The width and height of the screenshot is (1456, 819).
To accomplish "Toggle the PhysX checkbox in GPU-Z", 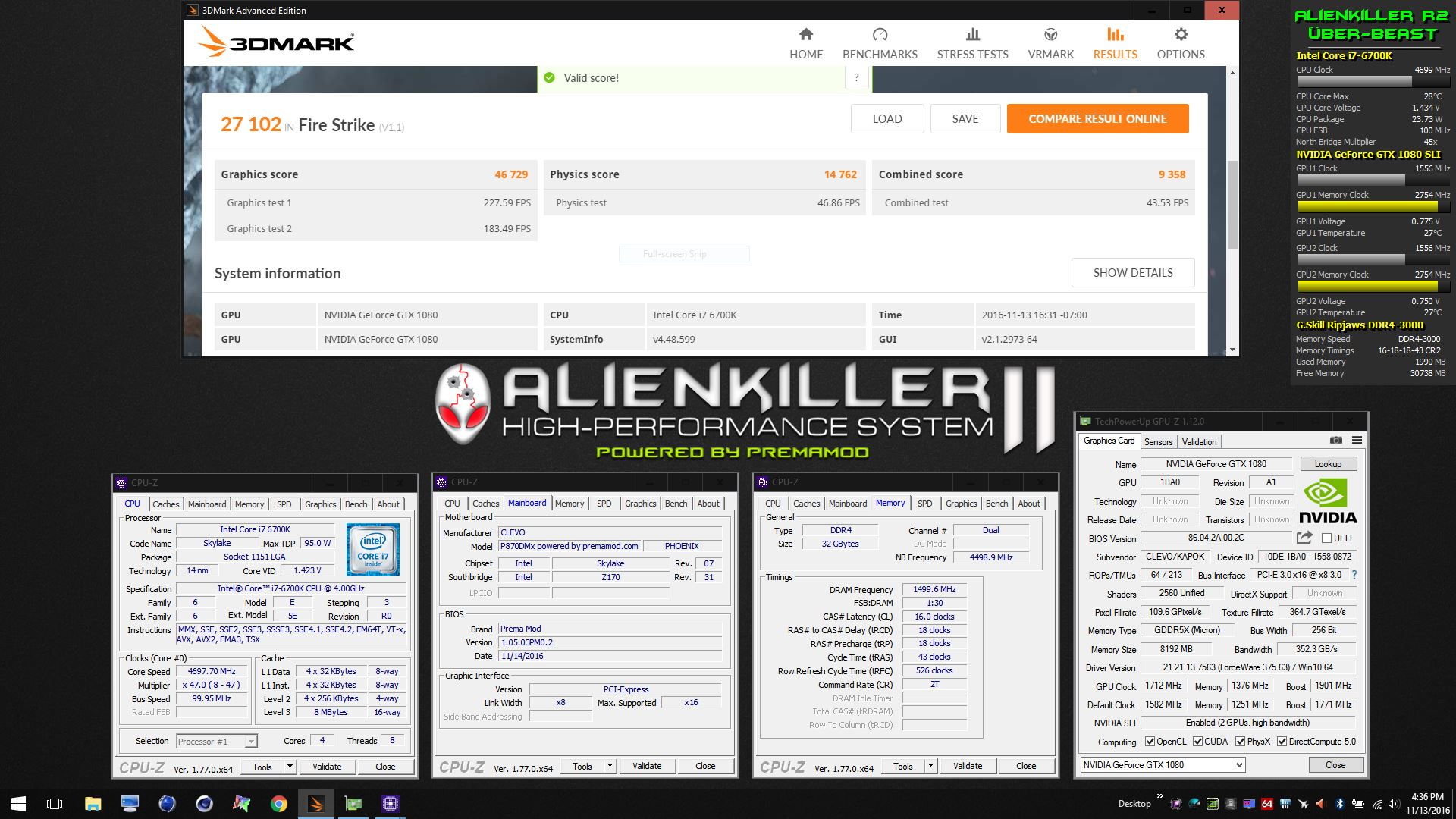I will pyautogui.click(x=1241, y=742).
